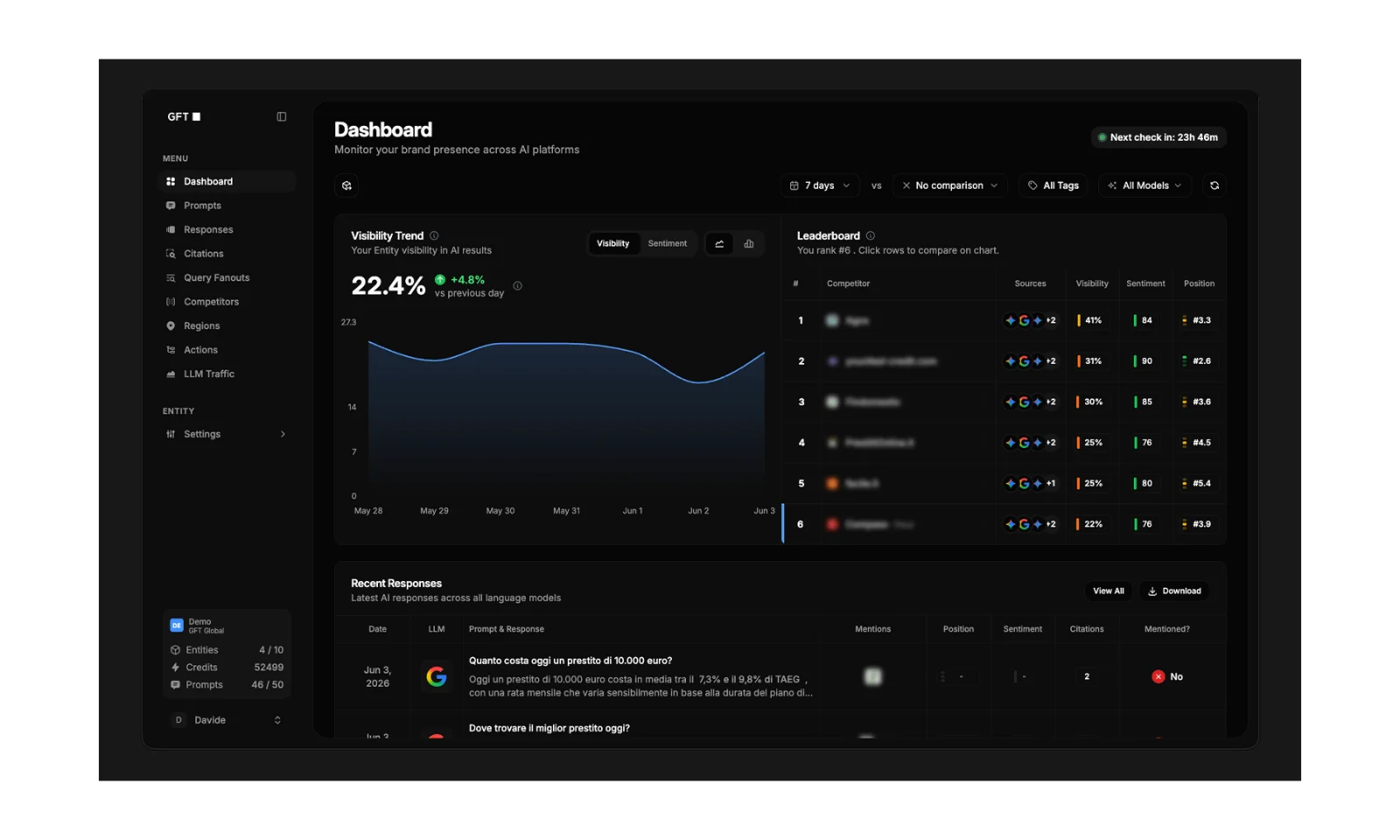The height and width of the screenshot is (840, 1400).
Task: Switch chart to line view icon
Action: tap(719, 244)
